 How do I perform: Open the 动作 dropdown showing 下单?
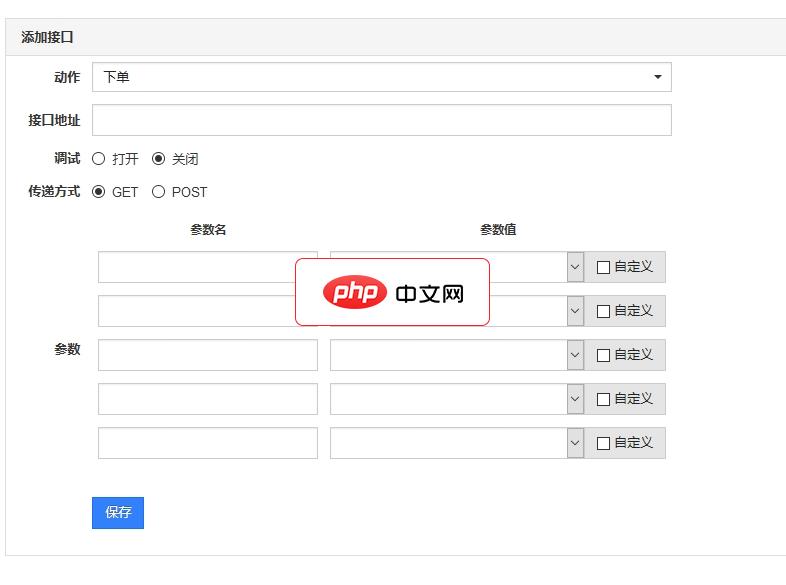tap(381, 77)
